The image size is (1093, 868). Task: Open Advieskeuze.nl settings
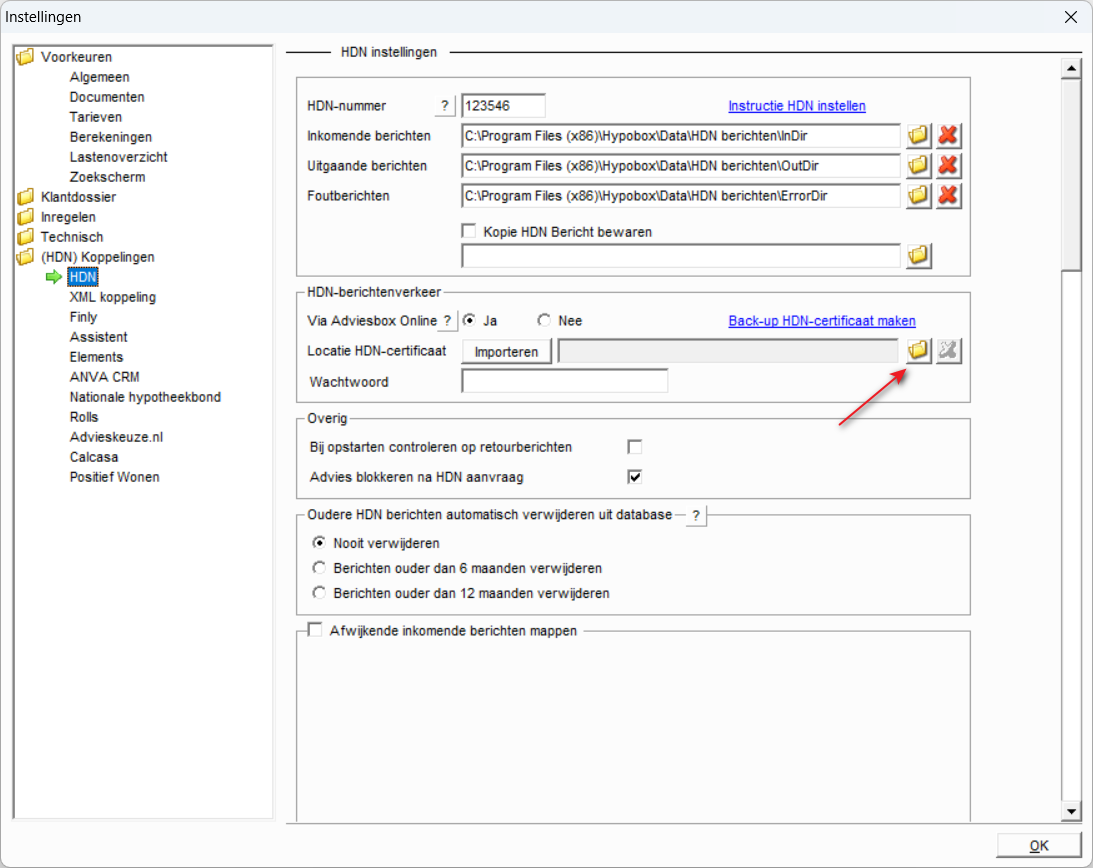coord(116,437)
